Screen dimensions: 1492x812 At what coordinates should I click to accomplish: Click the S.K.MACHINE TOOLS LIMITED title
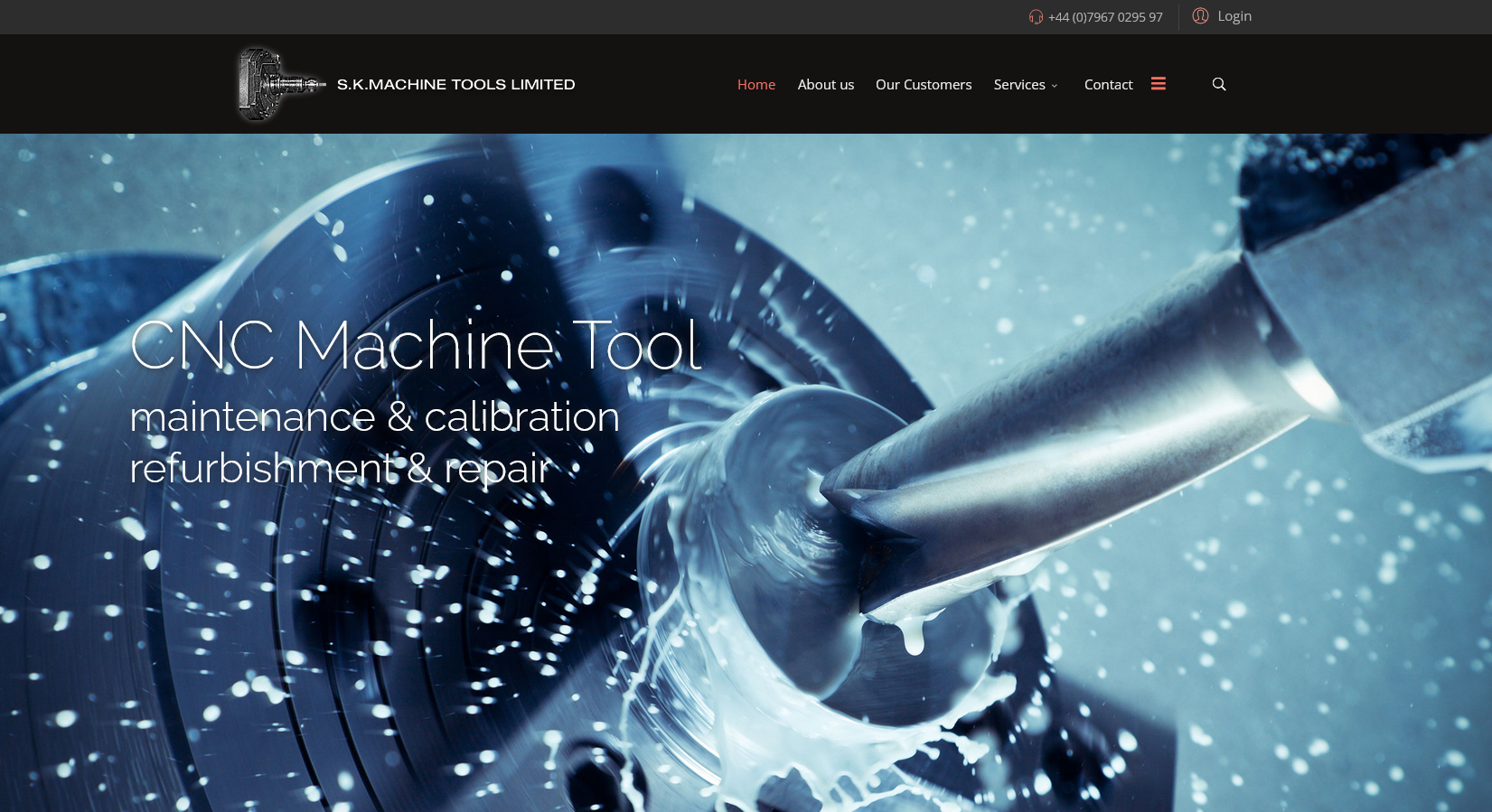tap(455, 84)
